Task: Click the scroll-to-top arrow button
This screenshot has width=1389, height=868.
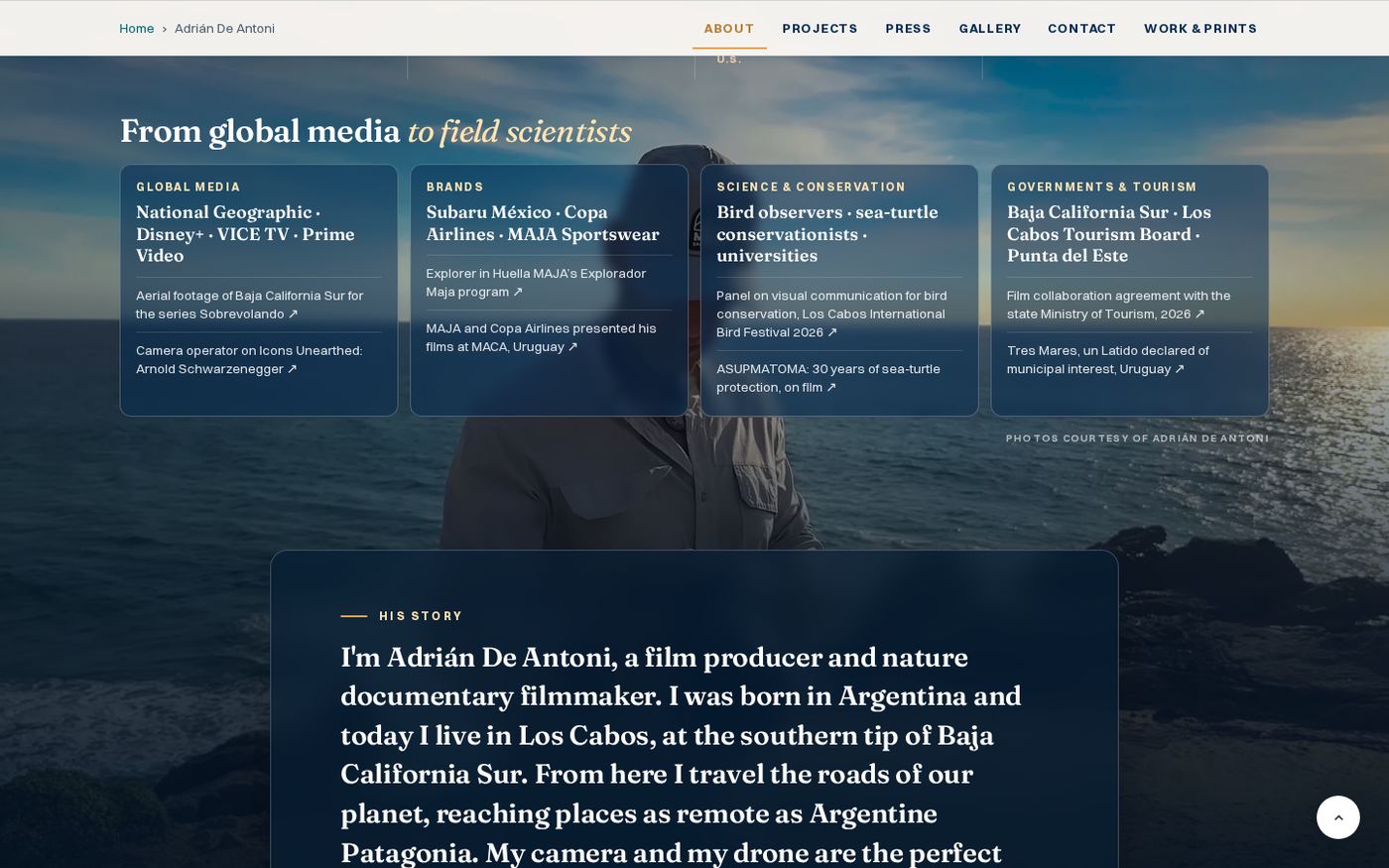Action: (1337, 817)
